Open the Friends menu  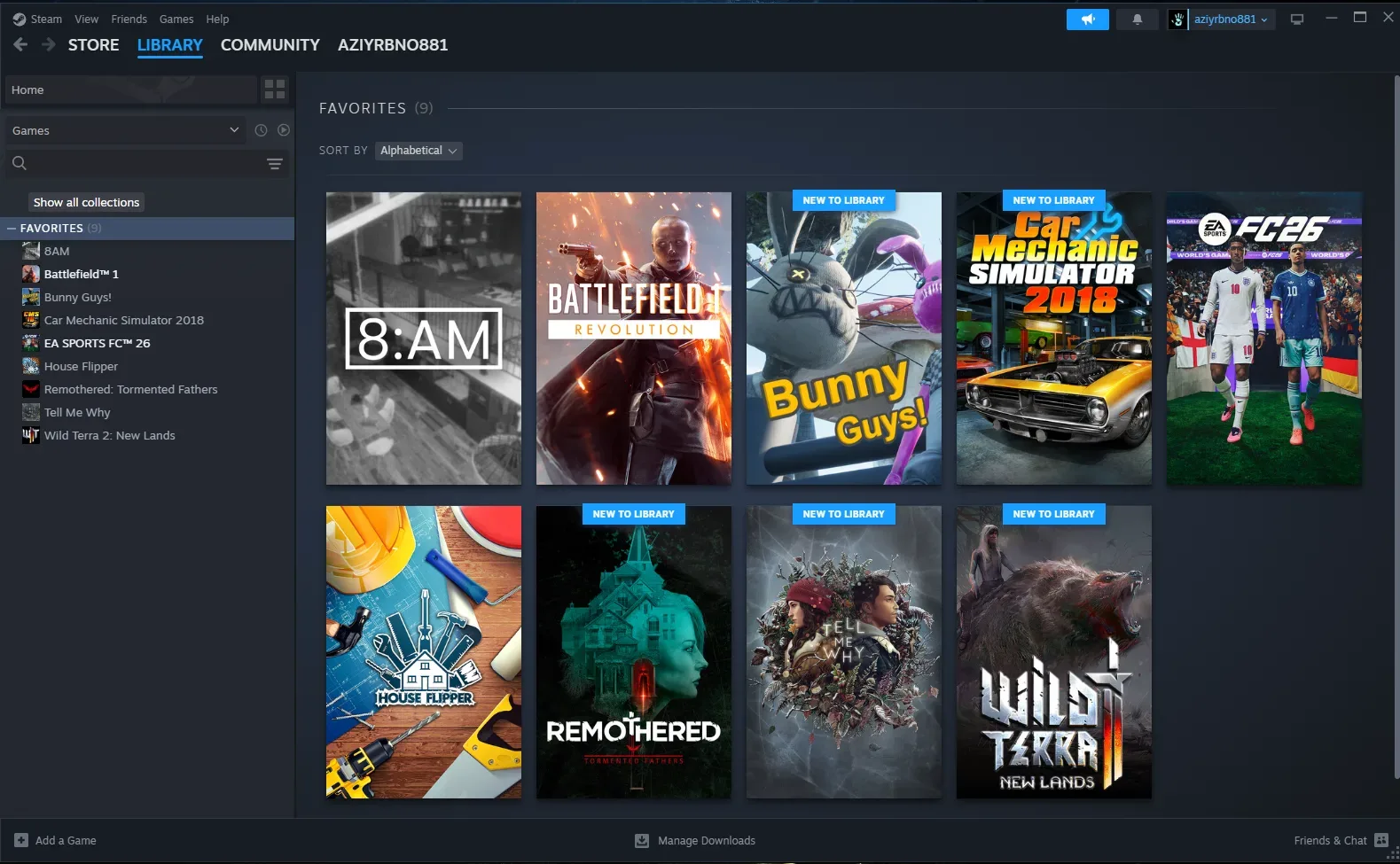(x=129, y=19)
